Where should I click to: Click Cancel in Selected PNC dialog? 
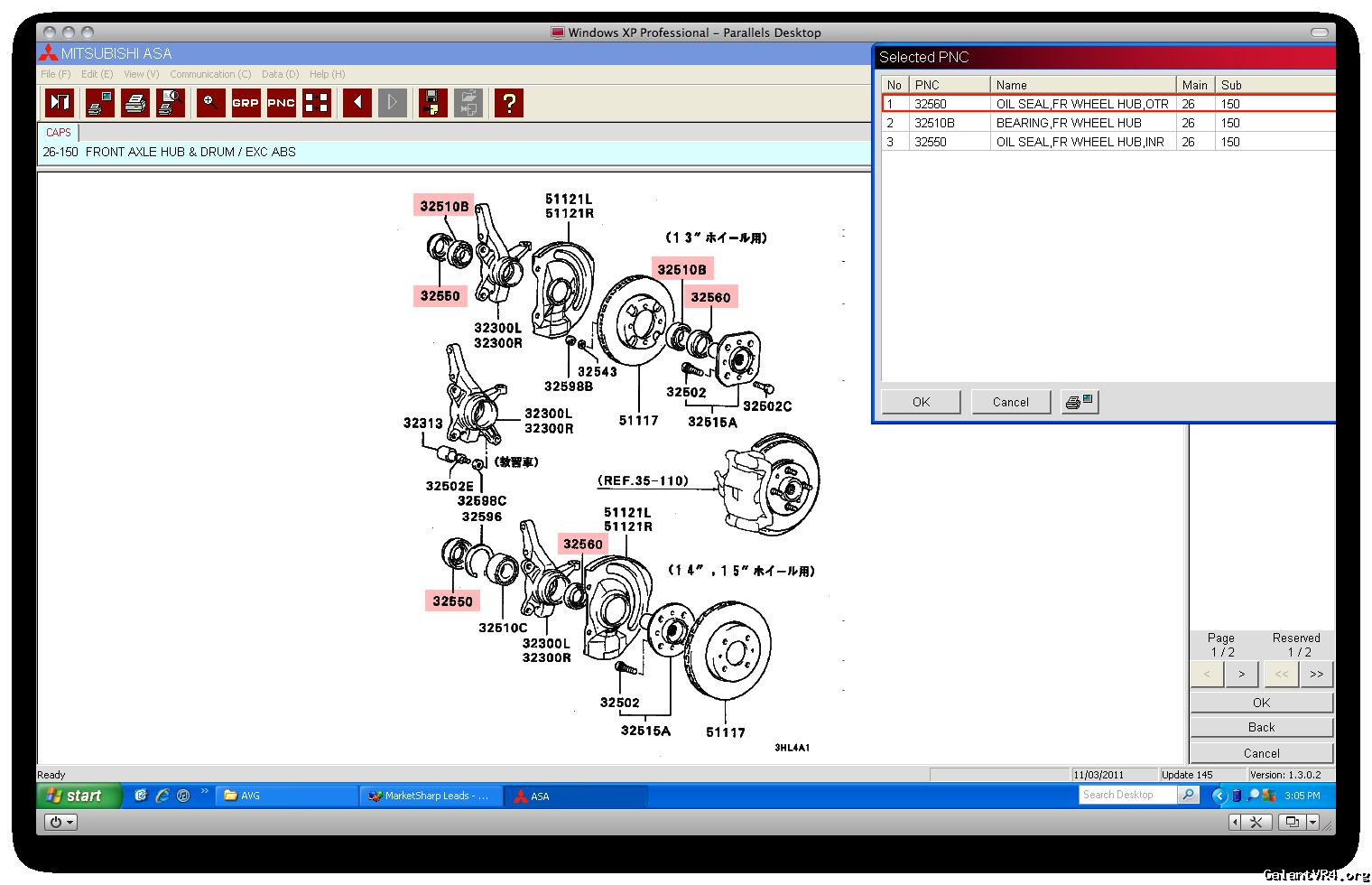(x=1010, y=402)
